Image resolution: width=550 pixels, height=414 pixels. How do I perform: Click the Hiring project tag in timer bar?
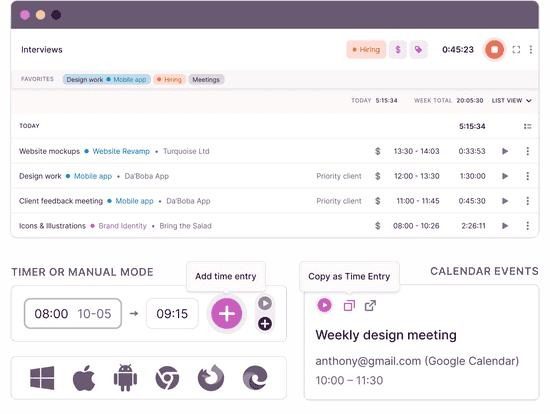click(366, 49)
